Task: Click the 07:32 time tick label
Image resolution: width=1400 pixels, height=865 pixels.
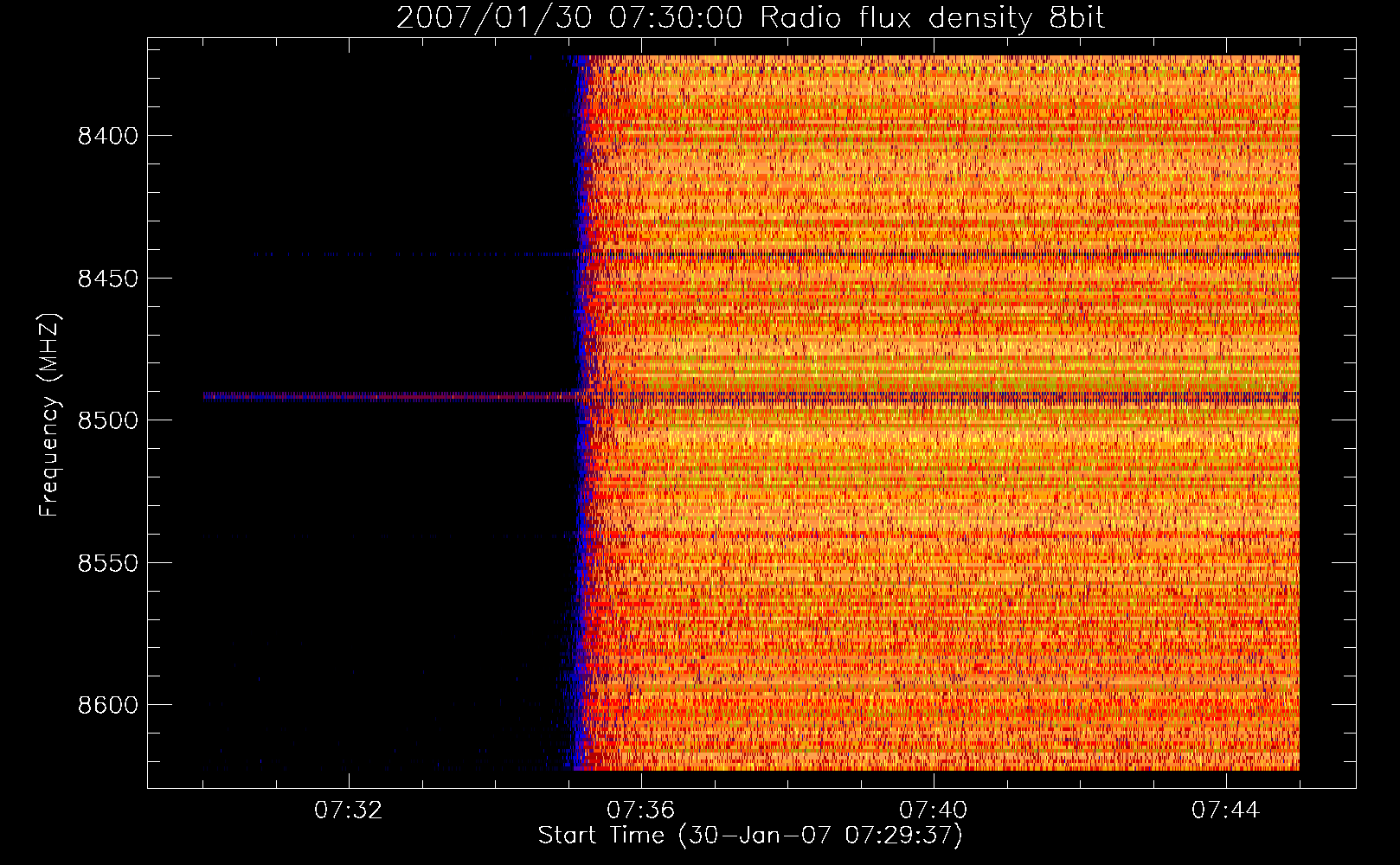Action: (348, 811)
